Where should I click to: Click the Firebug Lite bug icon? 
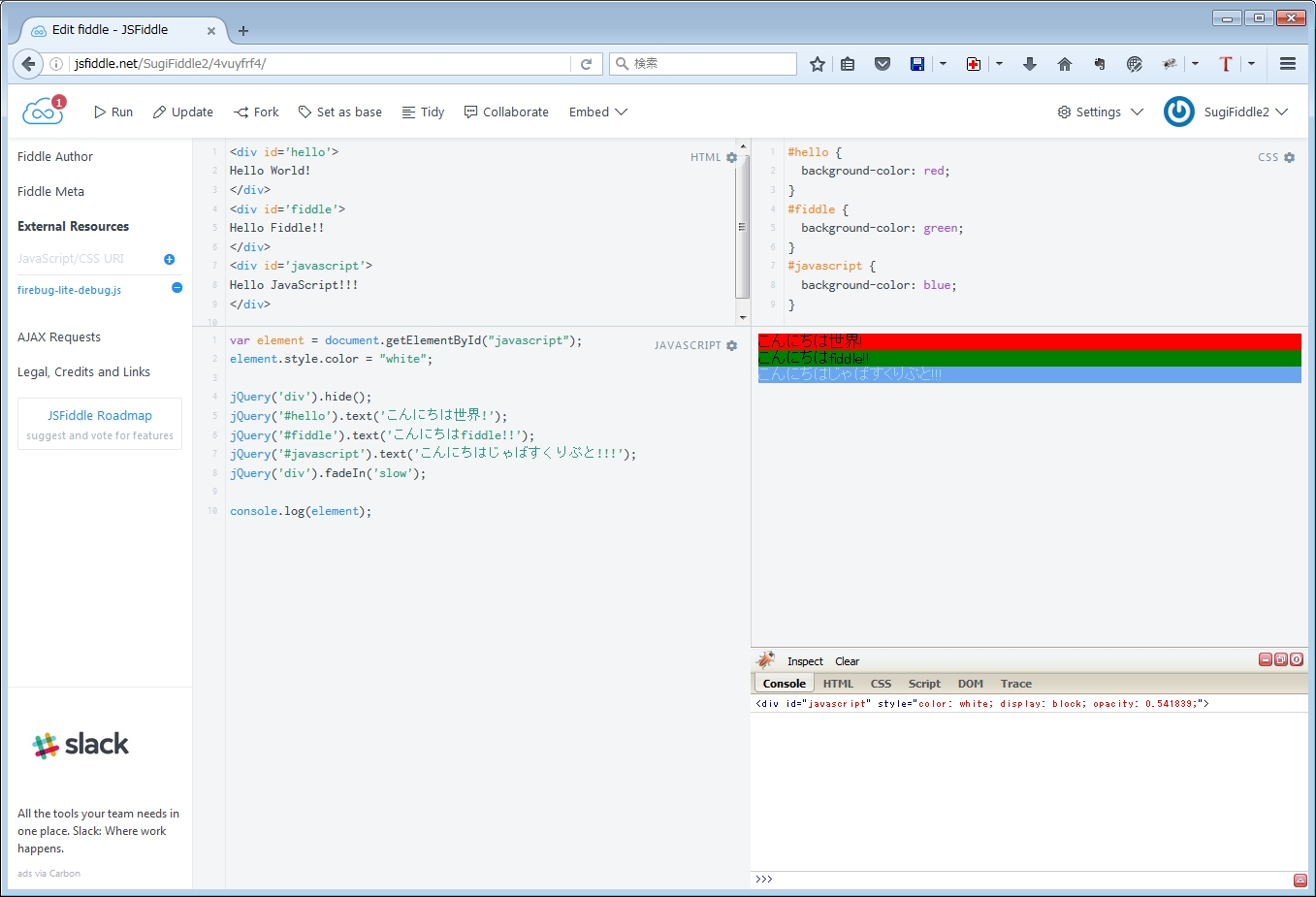pos(766,660)
